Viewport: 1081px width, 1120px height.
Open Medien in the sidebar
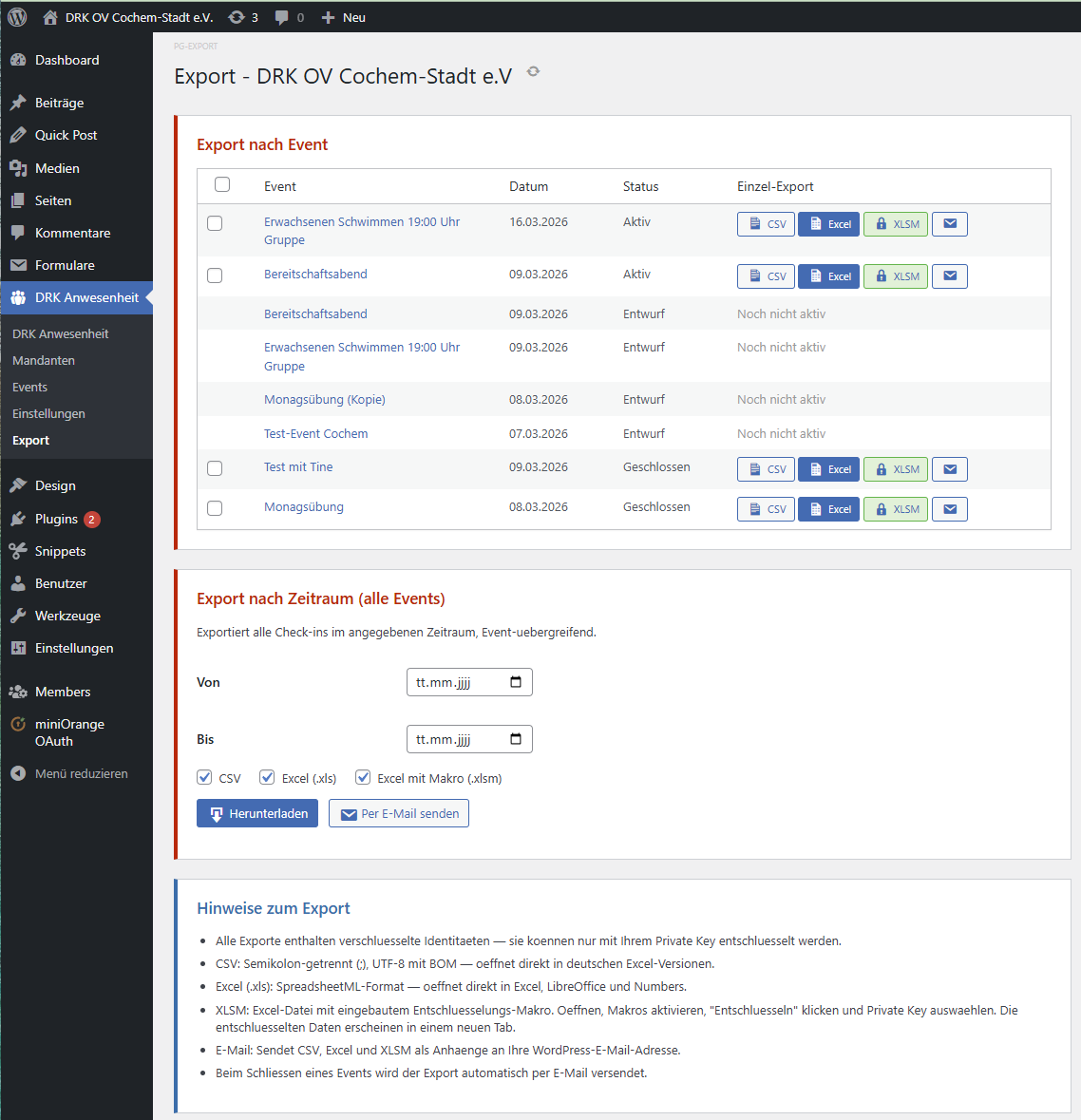(x=76, y=168)
